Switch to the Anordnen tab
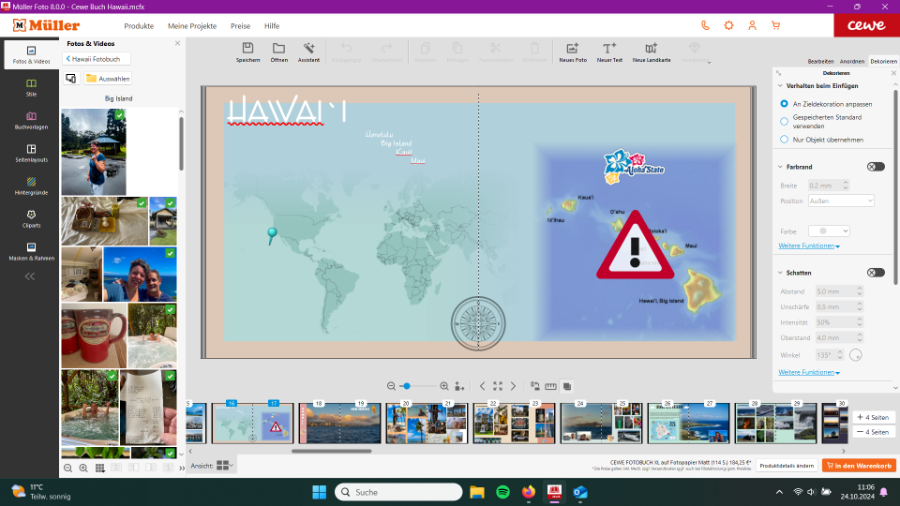The image size is (900, 506). pyautogui.click(x=852, y=61)
